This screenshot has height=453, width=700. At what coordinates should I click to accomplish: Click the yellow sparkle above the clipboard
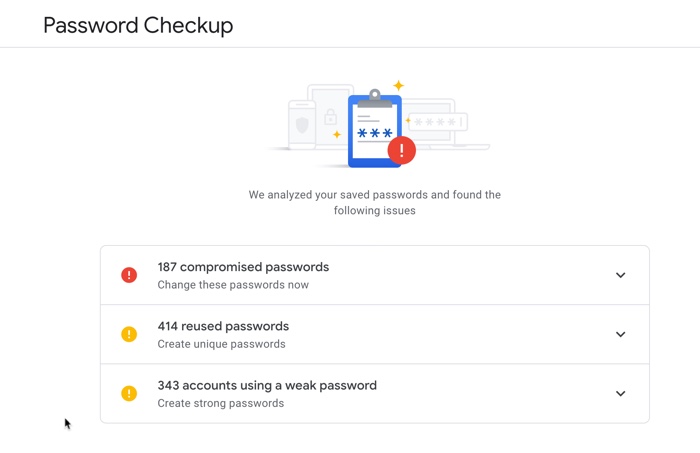pos(398,85)
